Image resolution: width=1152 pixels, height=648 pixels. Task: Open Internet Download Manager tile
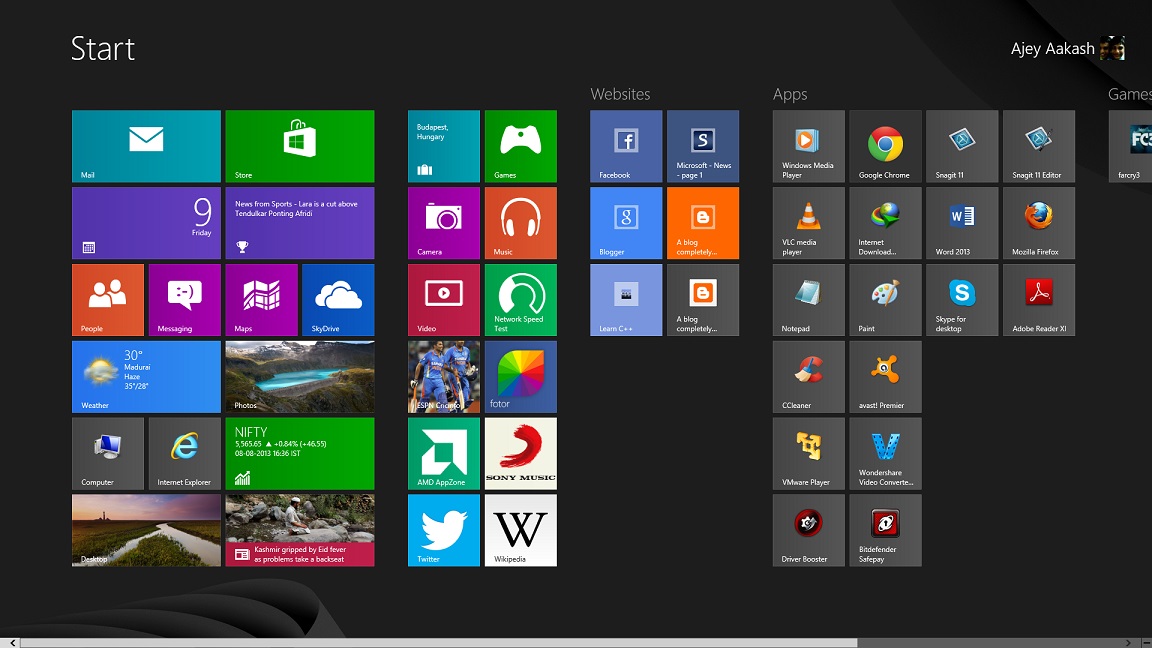(x=885, y=223)
